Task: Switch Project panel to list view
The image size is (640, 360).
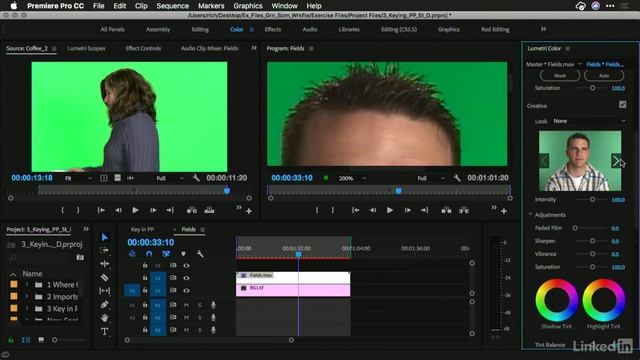Action: point(26,340)
